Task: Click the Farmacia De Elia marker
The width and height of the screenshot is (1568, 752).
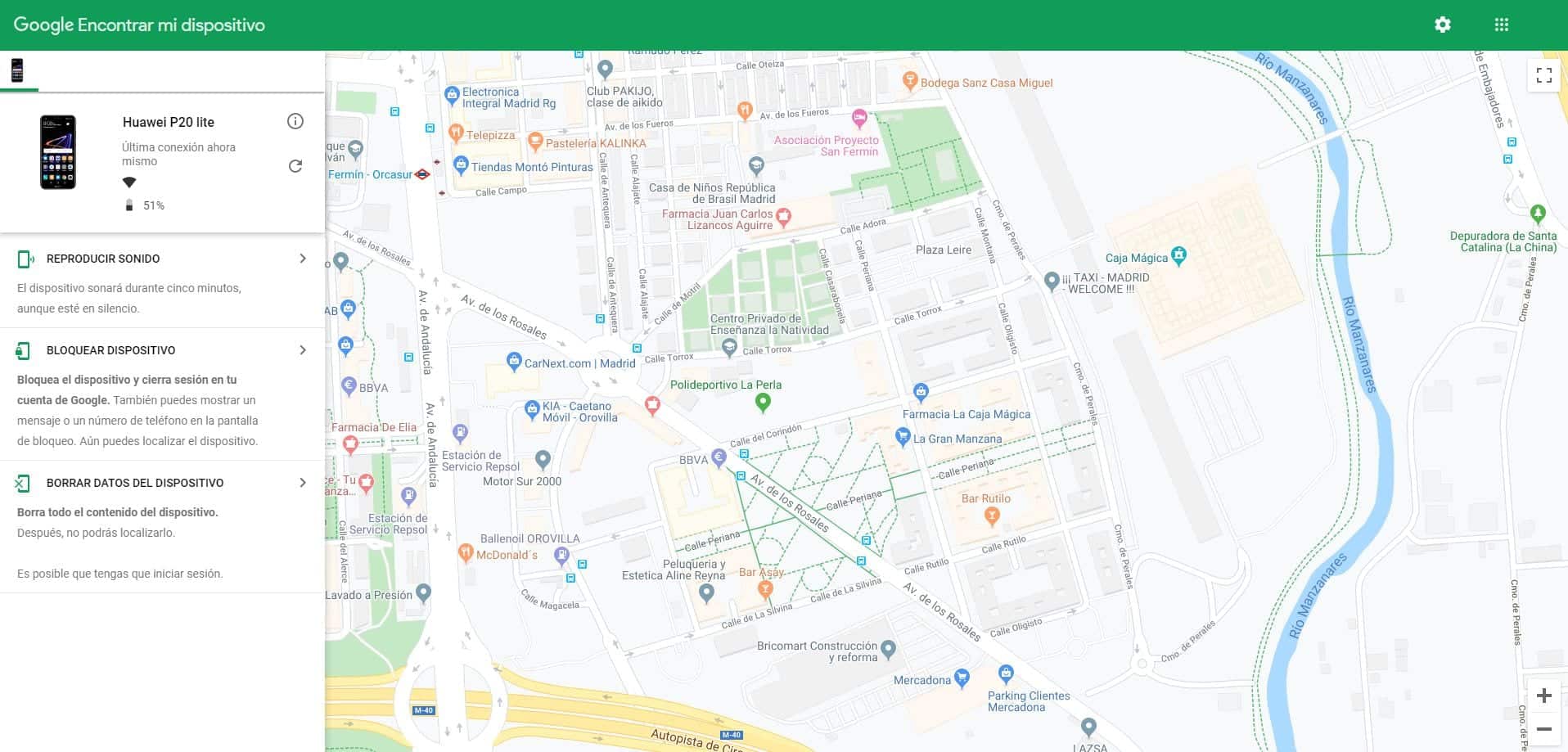Action: click(350, 444)
